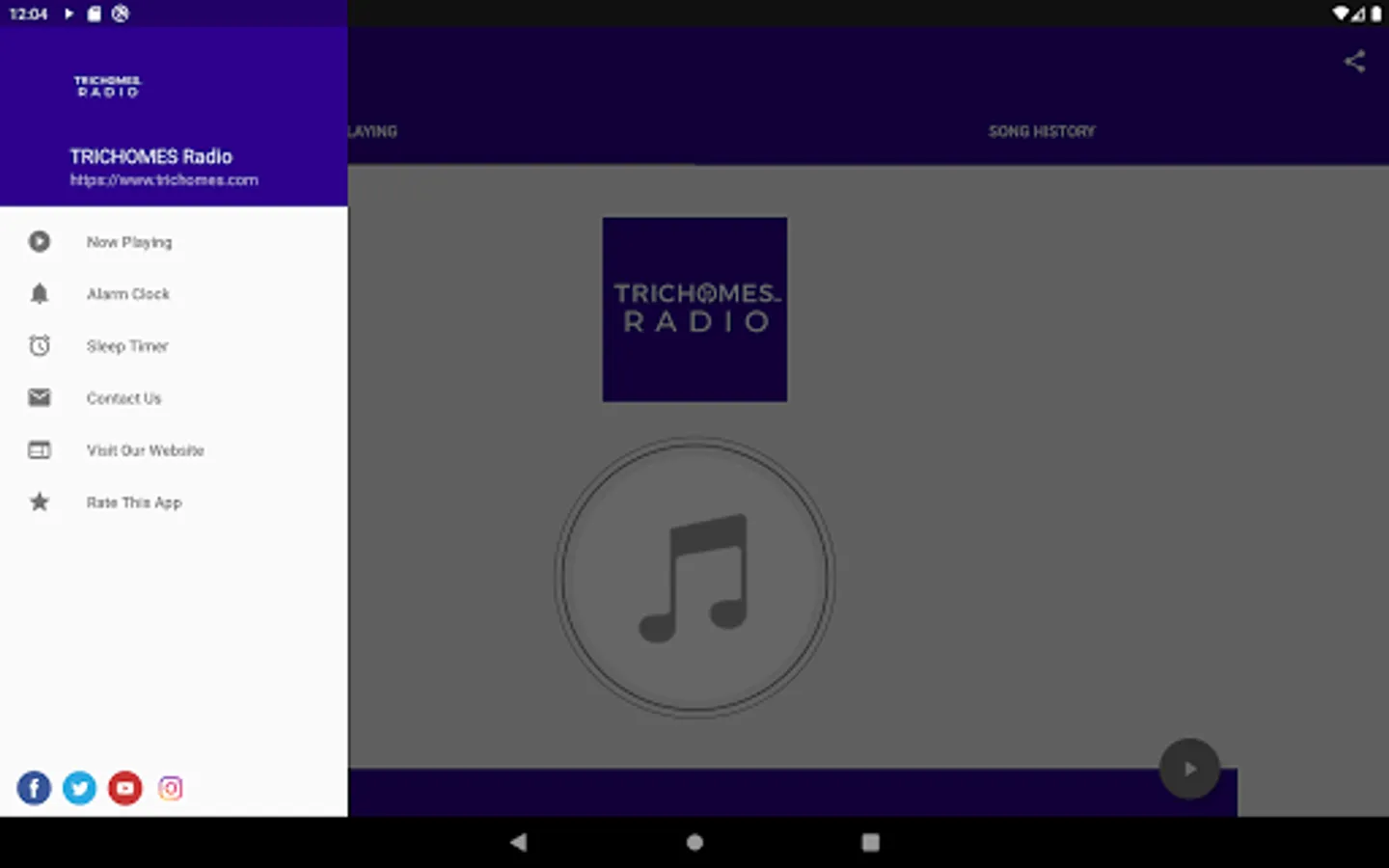The image size is (1389, 868).
Task: Tap the TRICHOMES Radio title in drawer
Action: [x=150, y=156]
